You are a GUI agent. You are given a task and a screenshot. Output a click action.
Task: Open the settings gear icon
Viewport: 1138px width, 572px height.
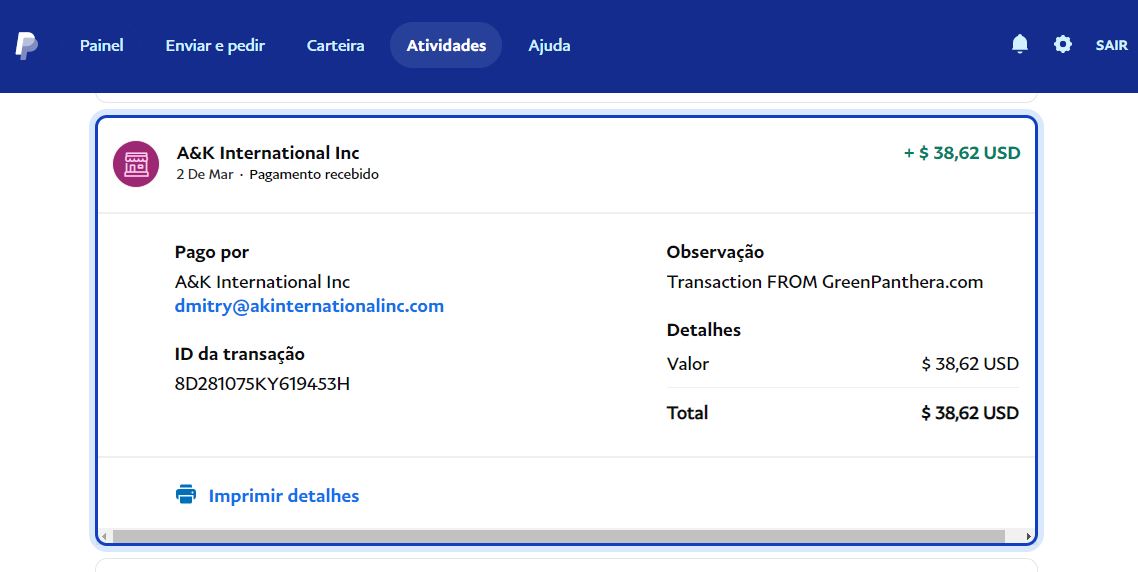click(x=1063, y=44)
